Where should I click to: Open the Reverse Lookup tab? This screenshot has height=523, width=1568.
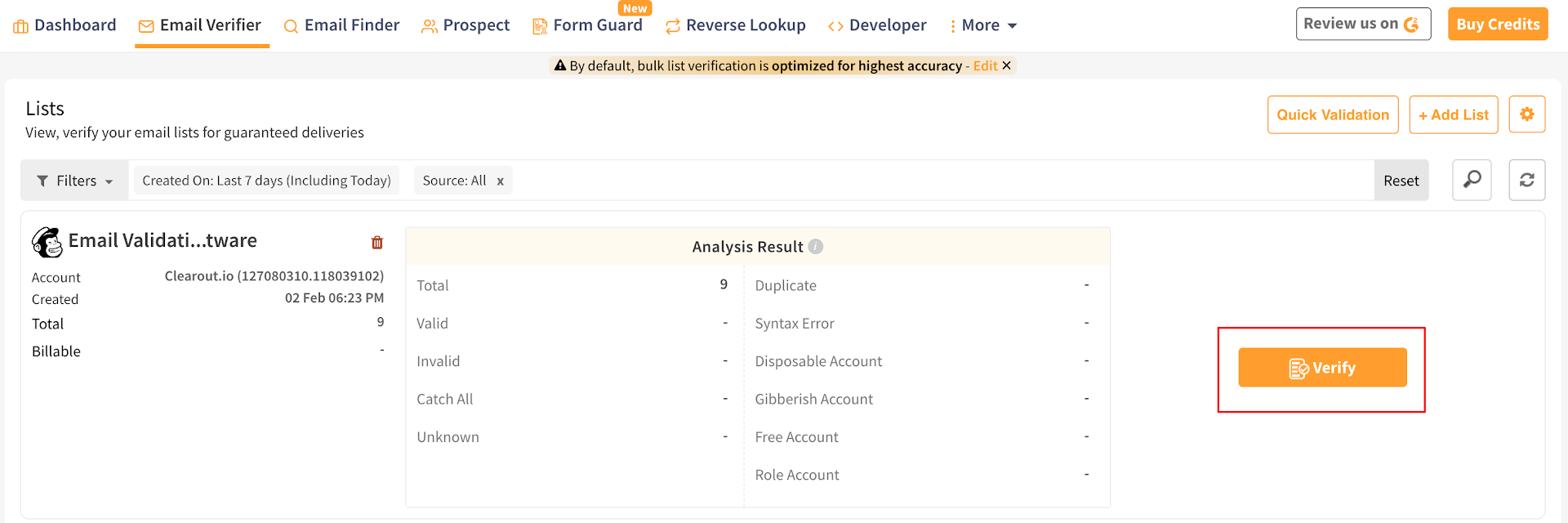[x=736, y=25]
